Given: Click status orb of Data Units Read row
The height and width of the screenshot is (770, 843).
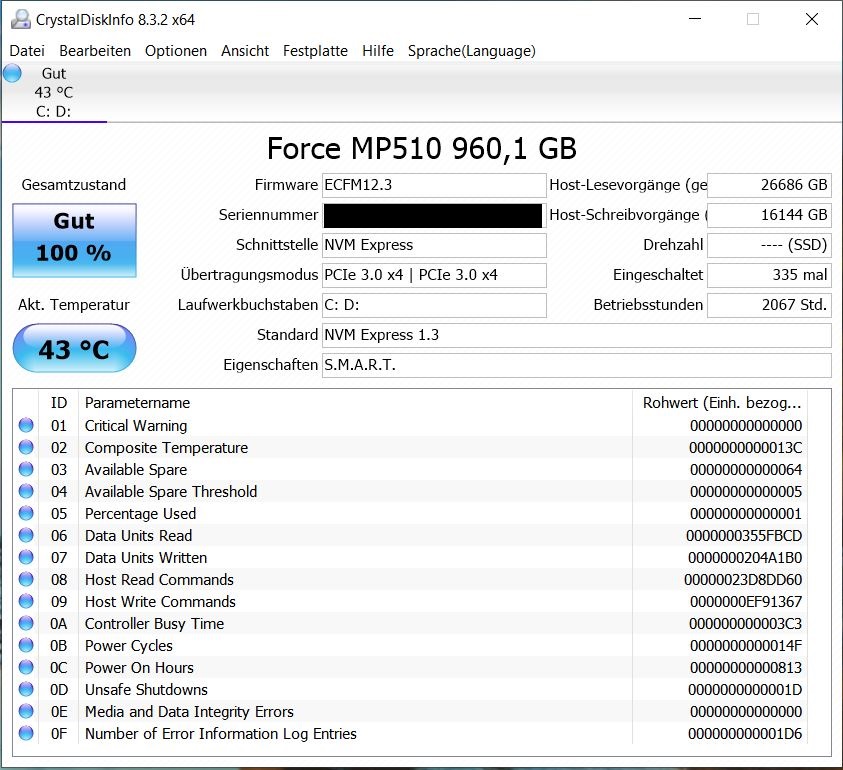Looking at the screenshot, I should point(26,536).
